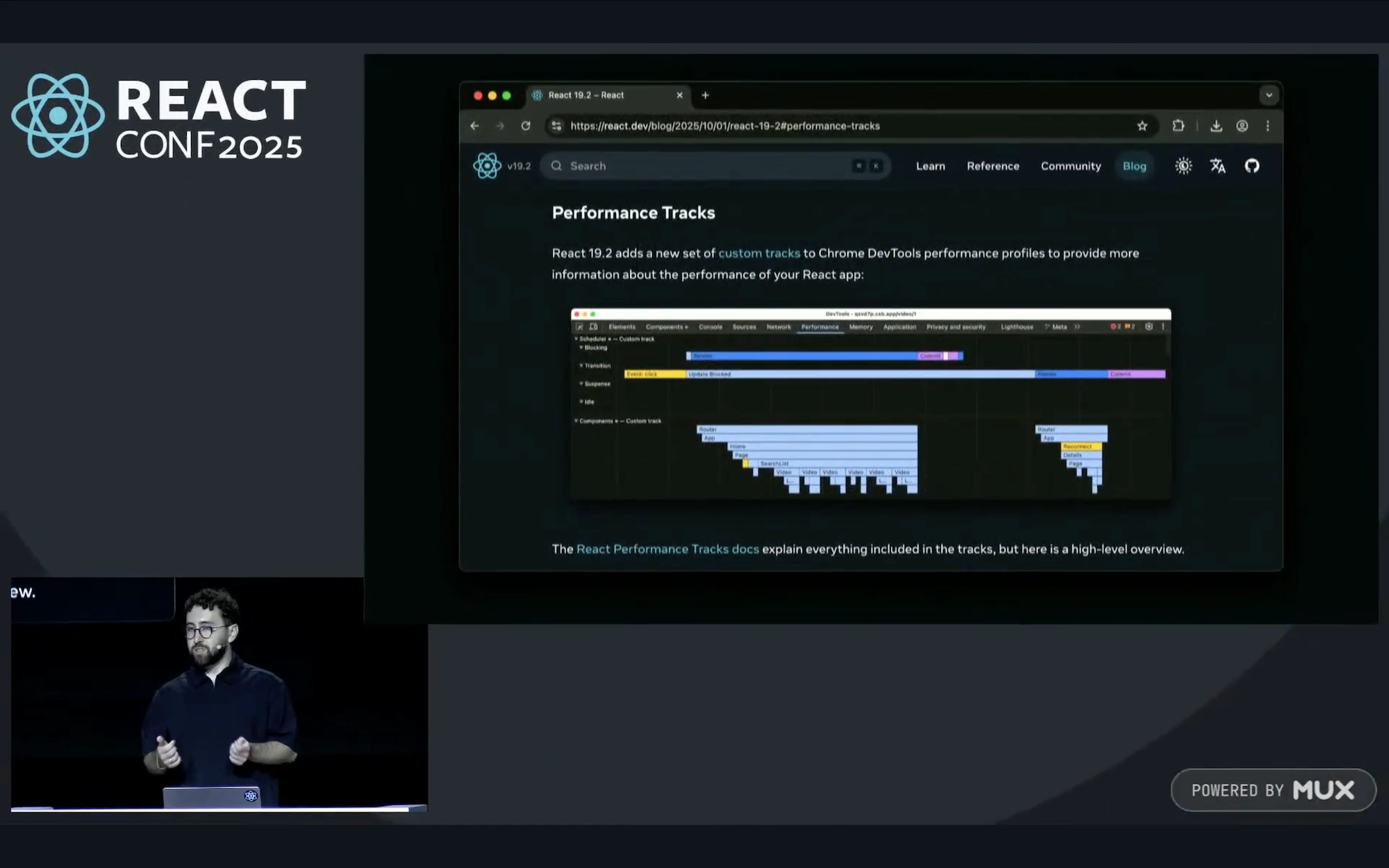Click the React logo home icon
Image resolution: width=1389 pixels, height=868 pixels.
pos(487,166)
